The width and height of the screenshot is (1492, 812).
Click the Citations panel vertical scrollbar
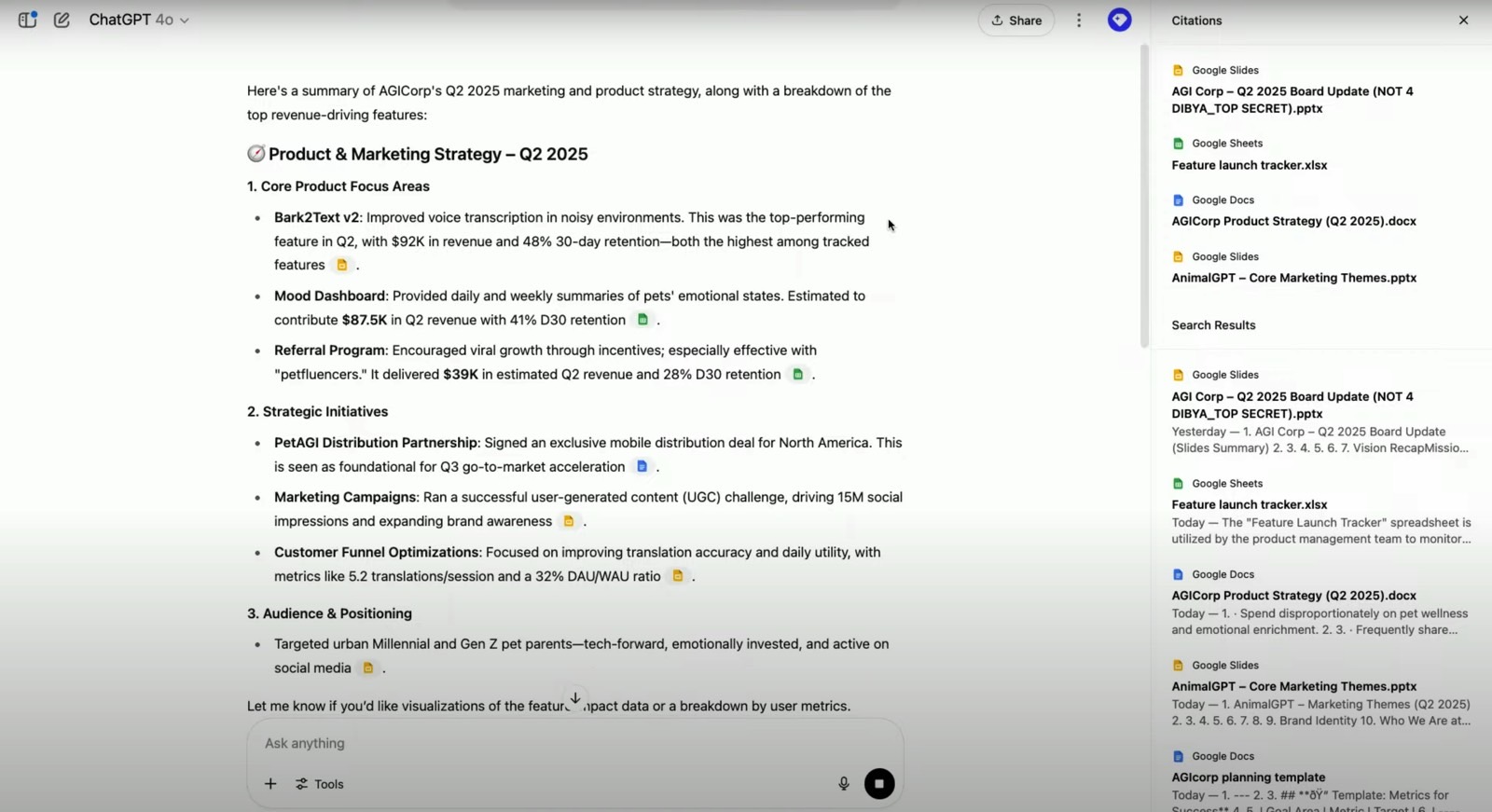(x=1144, y=196)
